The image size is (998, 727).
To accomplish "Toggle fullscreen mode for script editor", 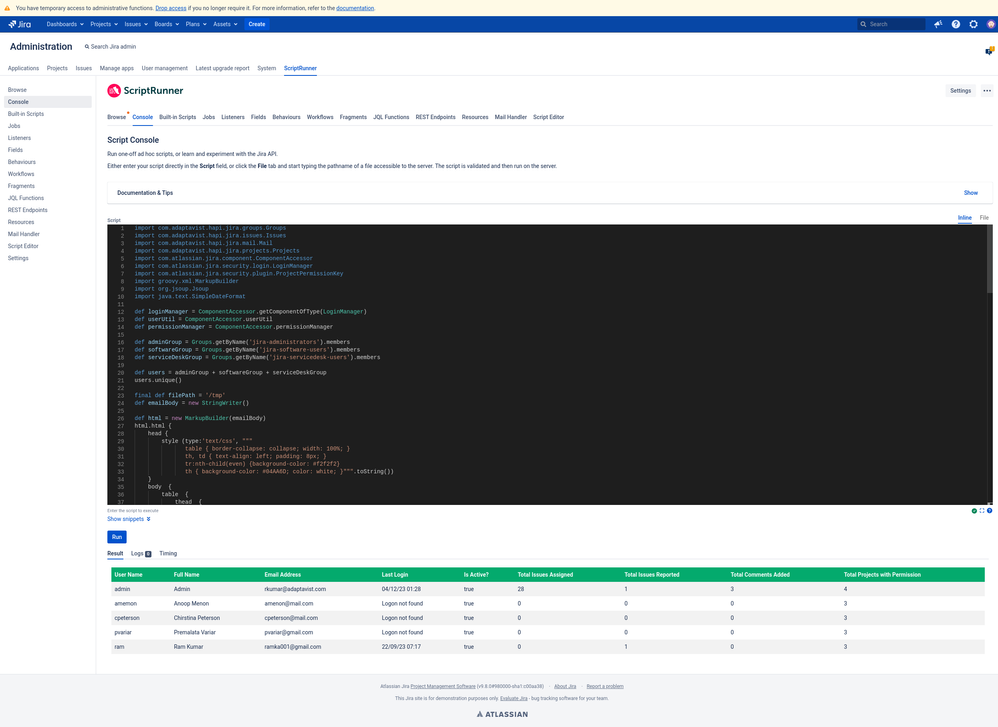I will pyautogui.click(x=981, y=511).
